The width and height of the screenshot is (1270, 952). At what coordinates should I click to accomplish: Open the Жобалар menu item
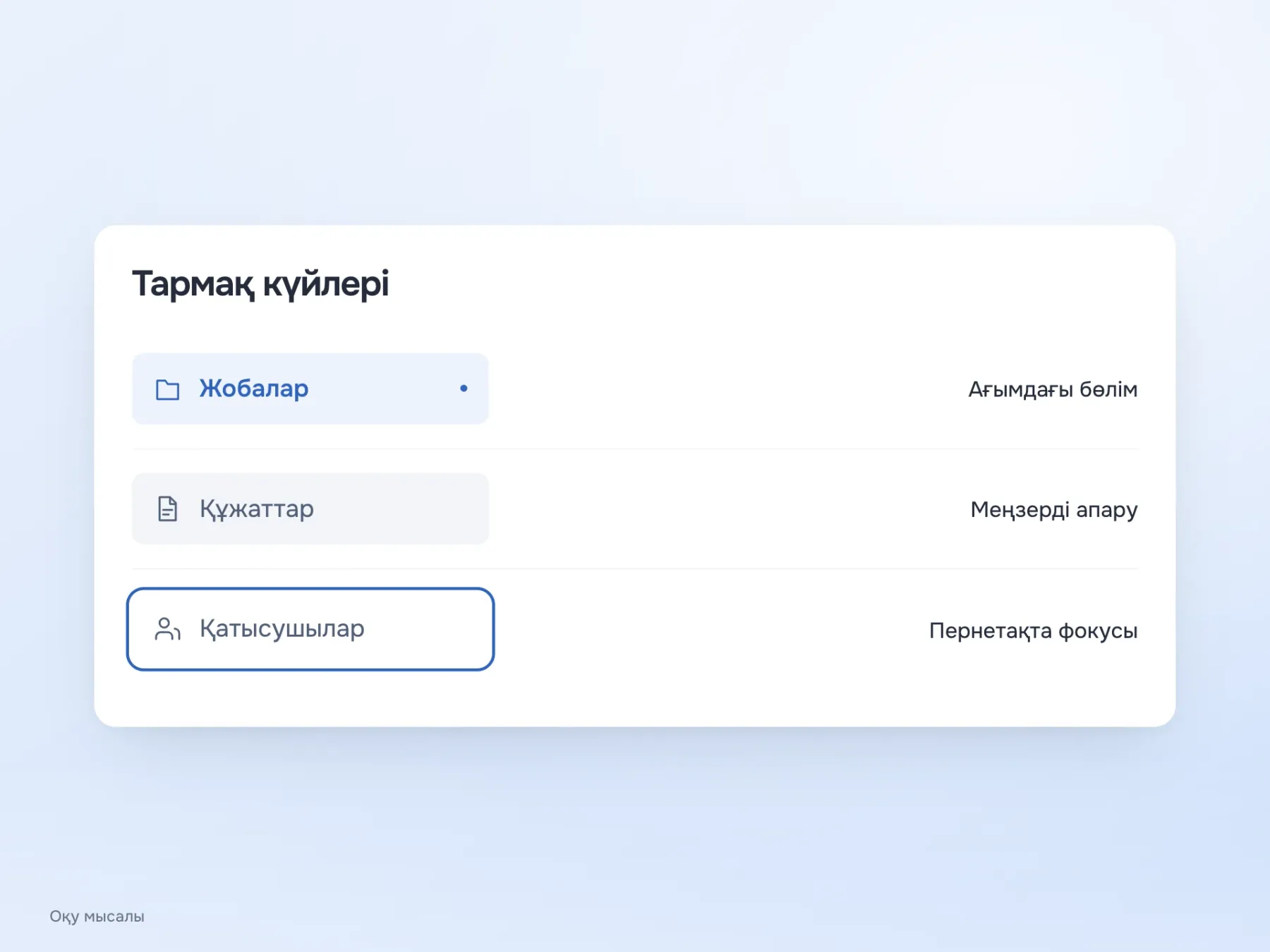point(310,389)
